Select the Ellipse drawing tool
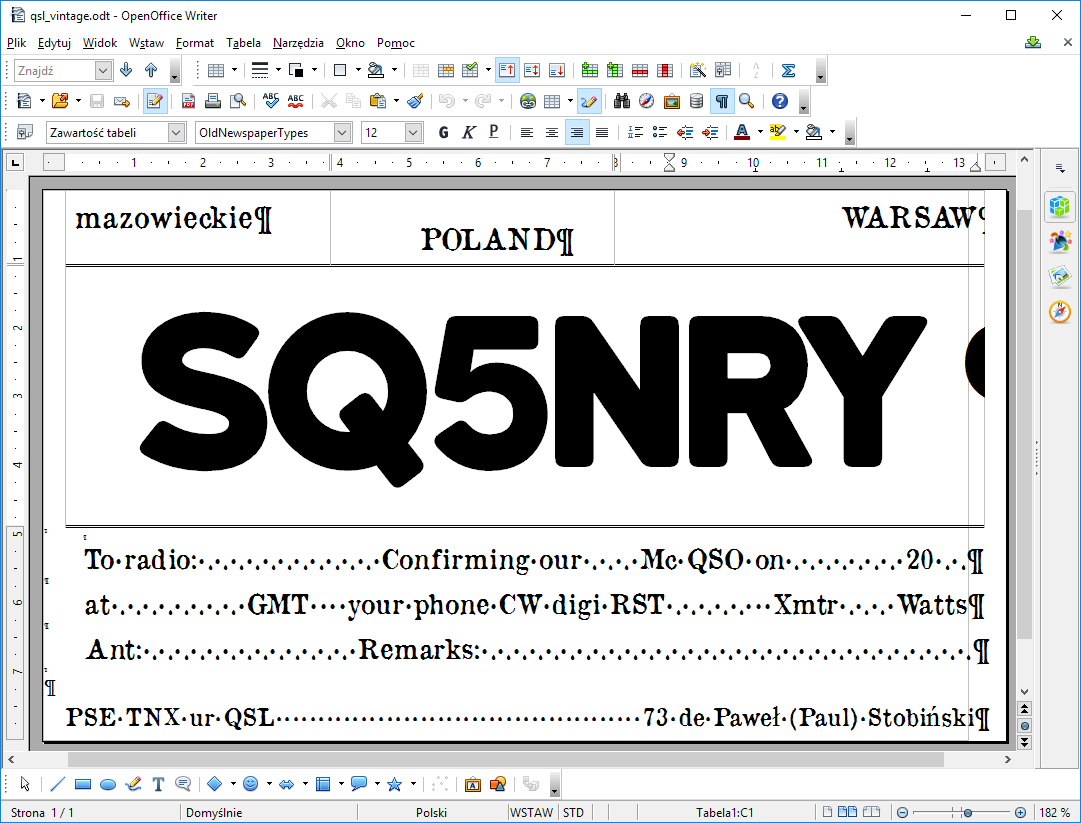 (108, 784)
